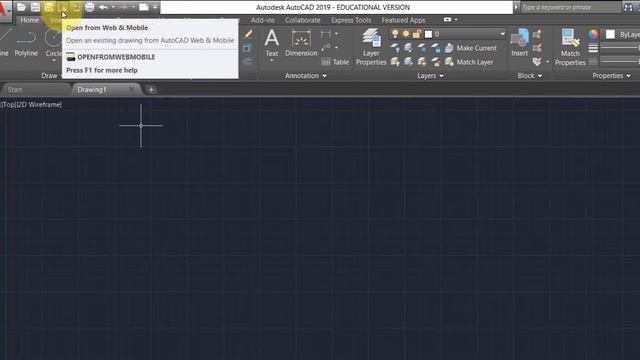
Task: Open Layer Properties manager
Action: (371, 47)
